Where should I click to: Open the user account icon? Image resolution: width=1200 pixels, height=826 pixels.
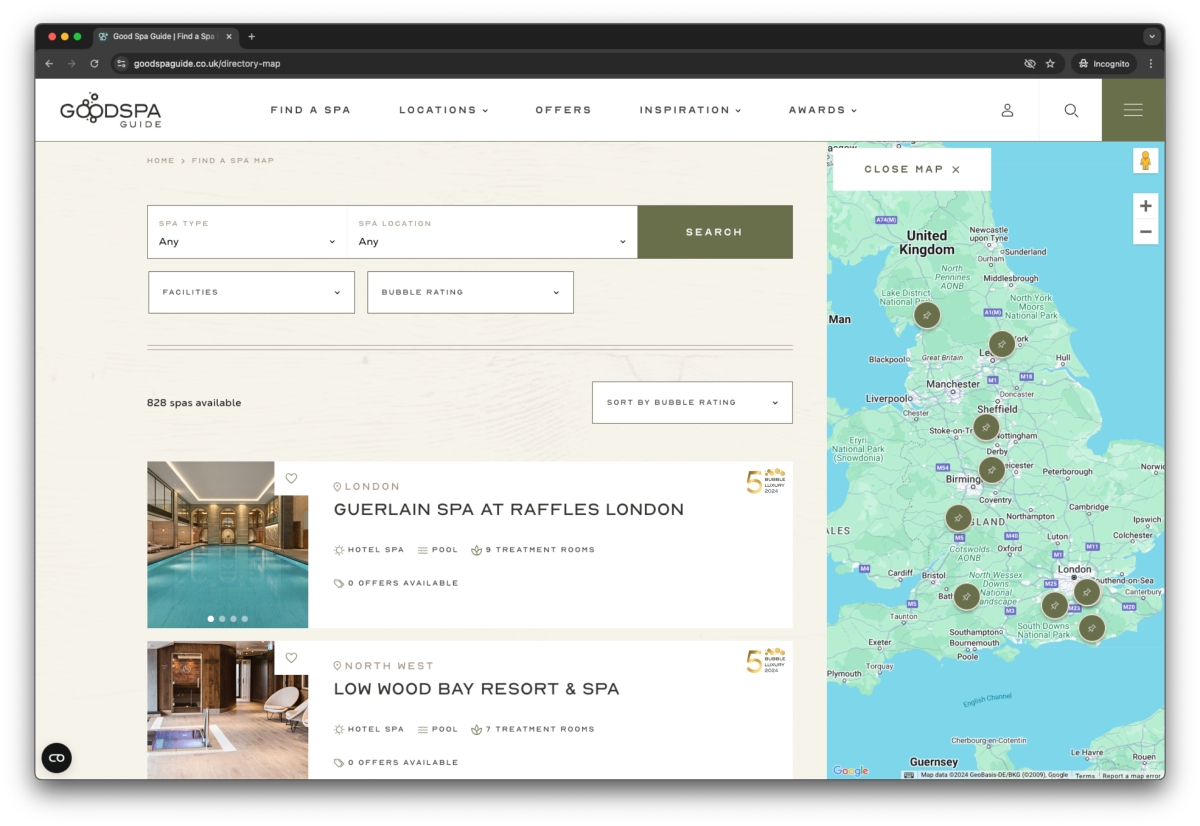coord(1007,110)
